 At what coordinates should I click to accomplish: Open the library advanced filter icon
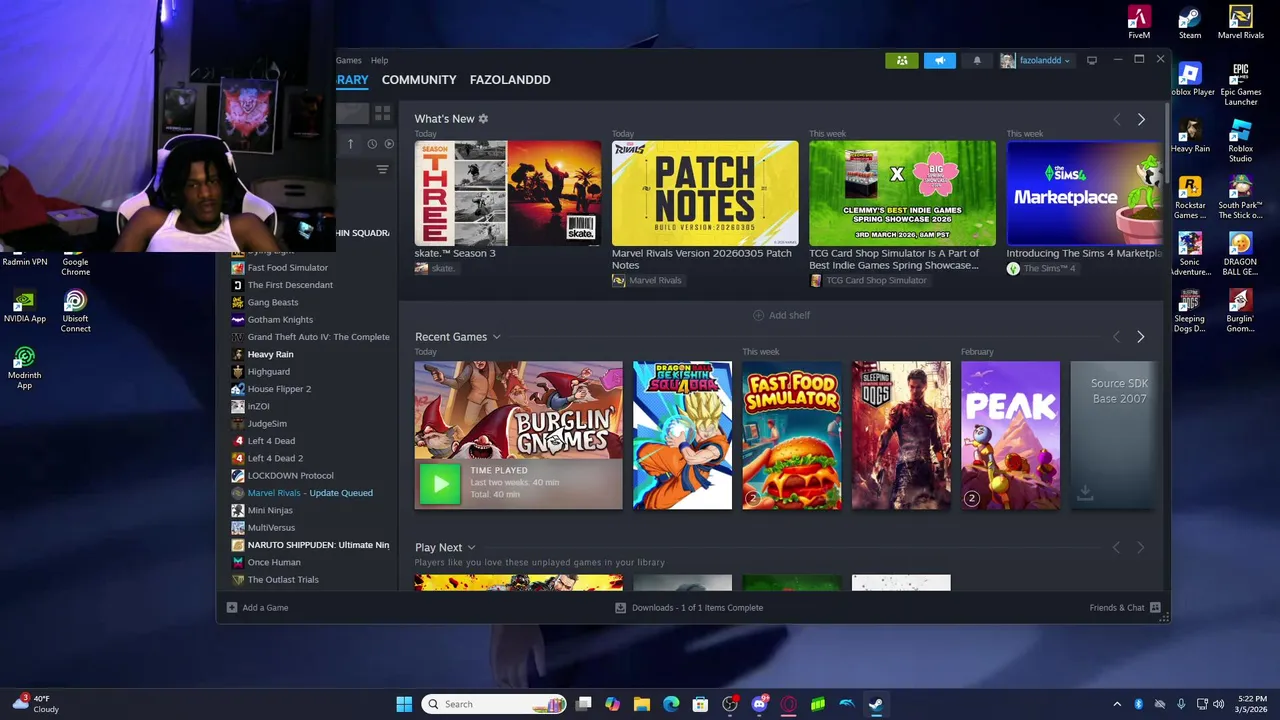coord(382,170)
